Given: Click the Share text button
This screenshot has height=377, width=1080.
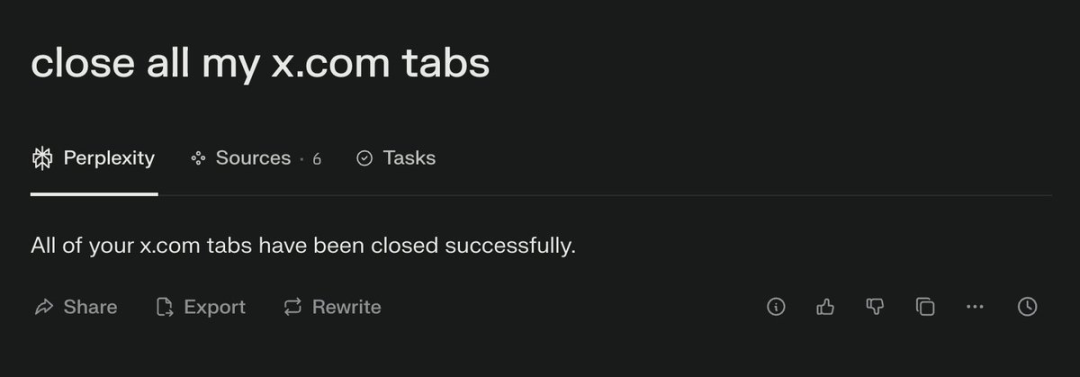Looking at the screenshot, I should (90, 307).
